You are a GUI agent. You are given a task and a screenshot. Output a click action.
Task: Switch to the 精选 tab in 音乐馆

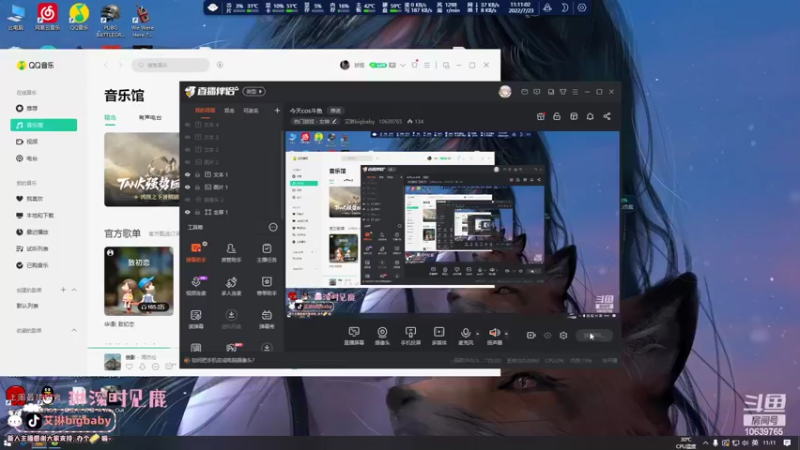[x=110, y=117]
